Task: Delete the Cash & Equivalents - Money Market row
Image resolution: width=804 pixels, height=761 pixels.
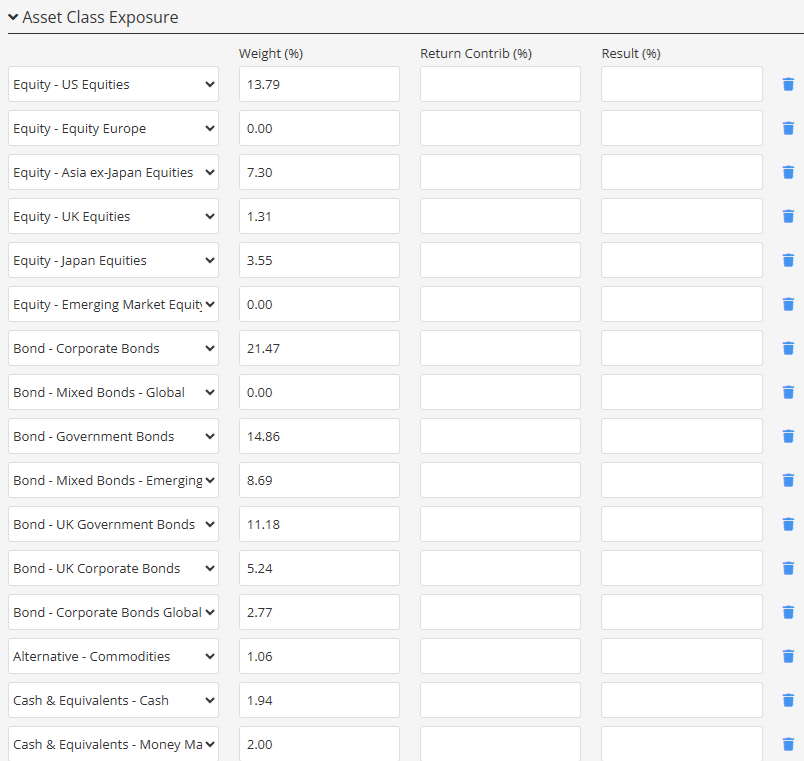Action: [788, 745]
